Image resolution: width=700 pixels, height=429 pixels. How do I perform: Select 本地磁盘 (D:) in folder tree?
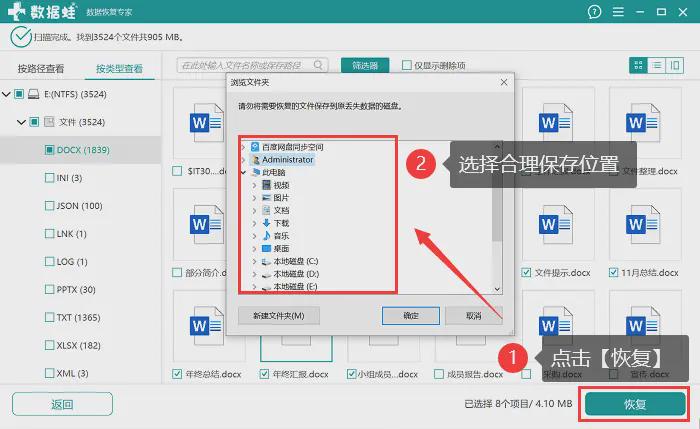click(296, 274)
